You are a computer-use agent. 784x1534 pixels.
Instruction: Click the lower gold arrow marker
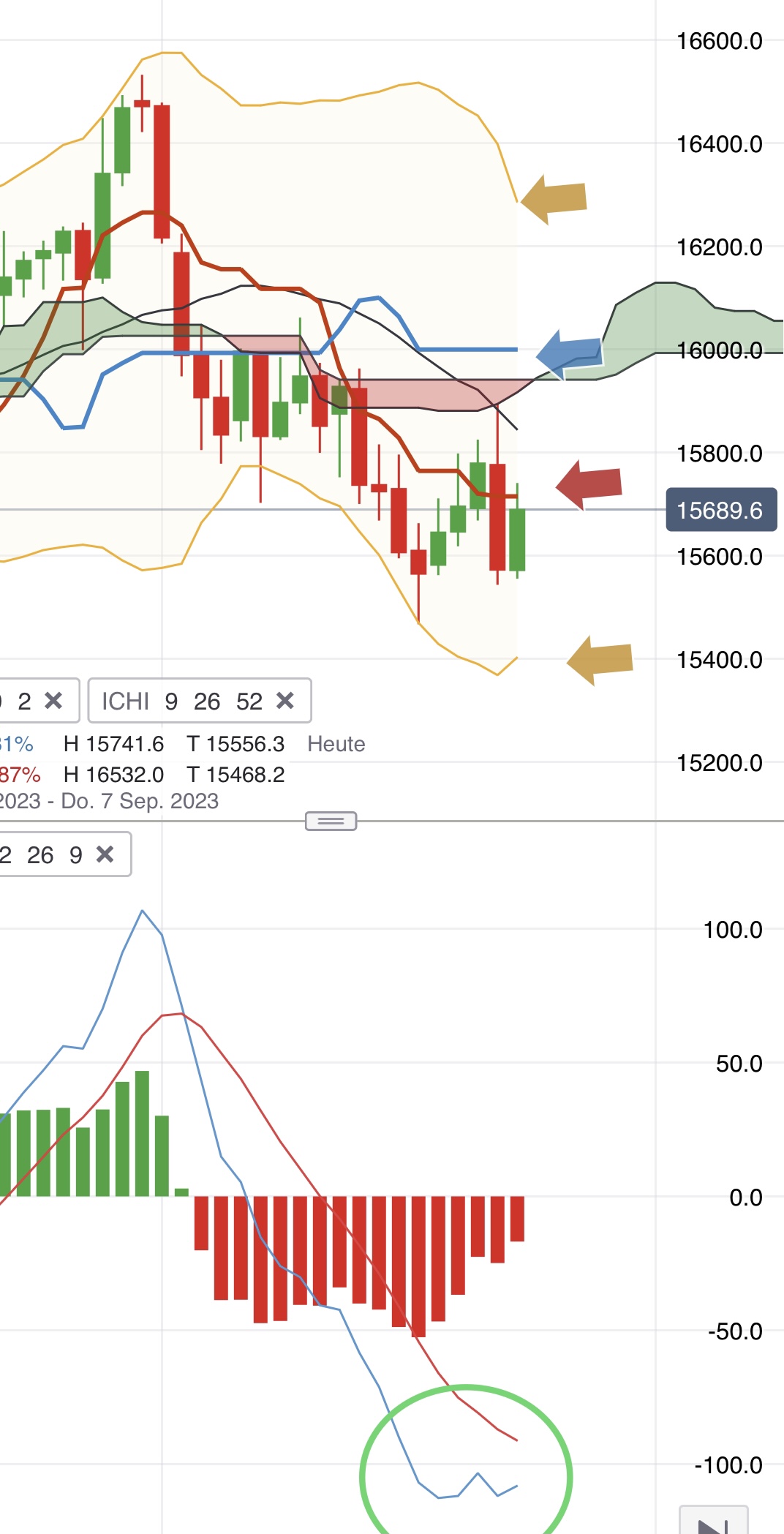click(600, 660)
